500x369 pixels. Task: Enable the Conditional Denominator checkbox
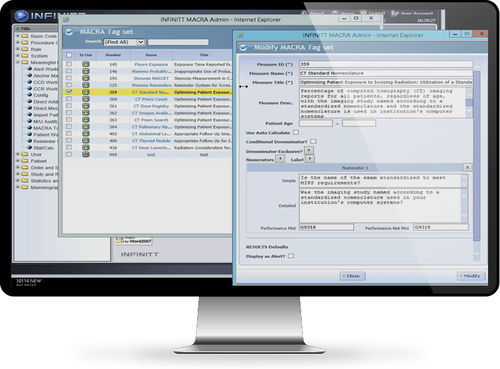(x=313, y=141)
